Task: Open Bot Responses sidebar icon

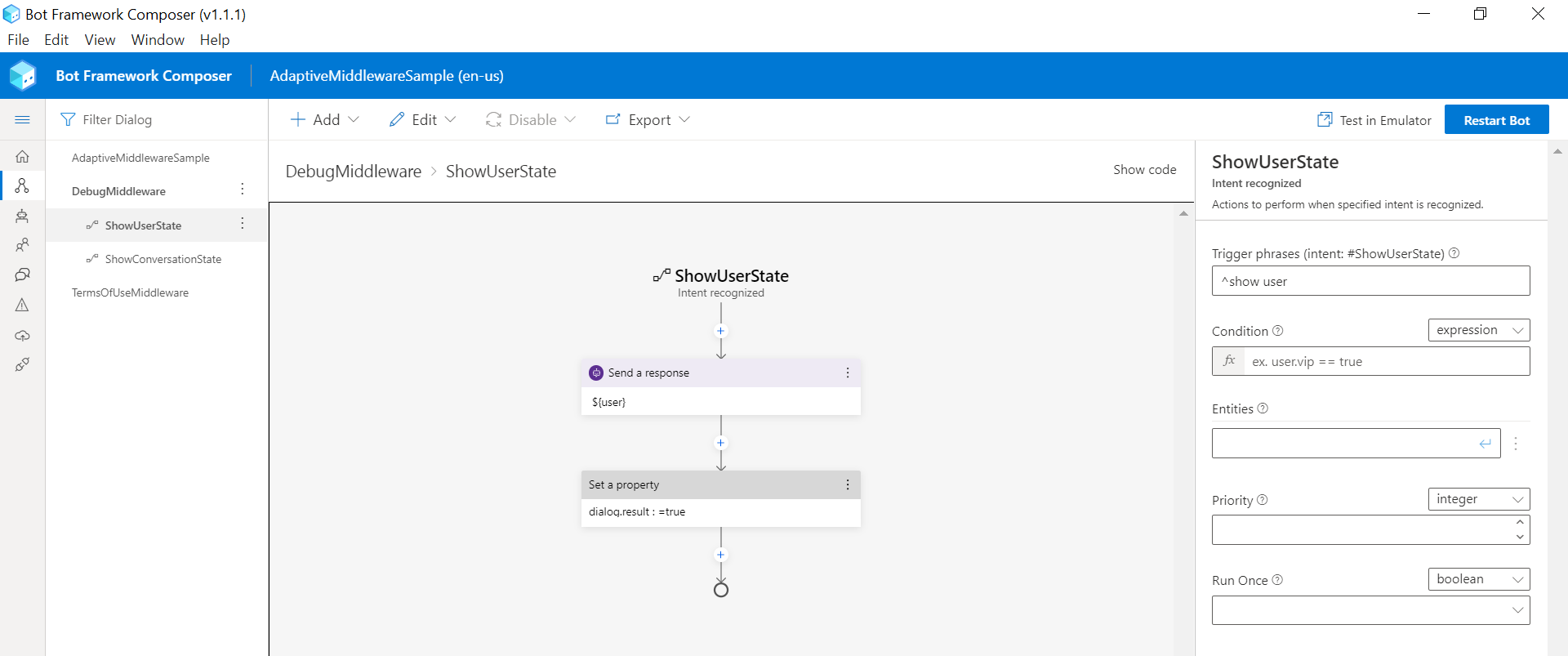Action: click(22, 216)
